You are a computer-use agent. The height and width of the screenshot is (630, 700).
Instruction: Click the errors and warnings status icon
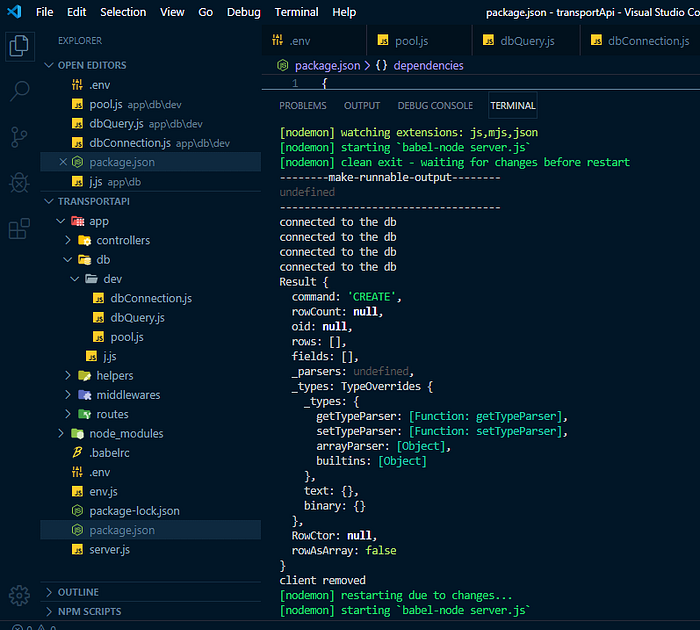34,627
